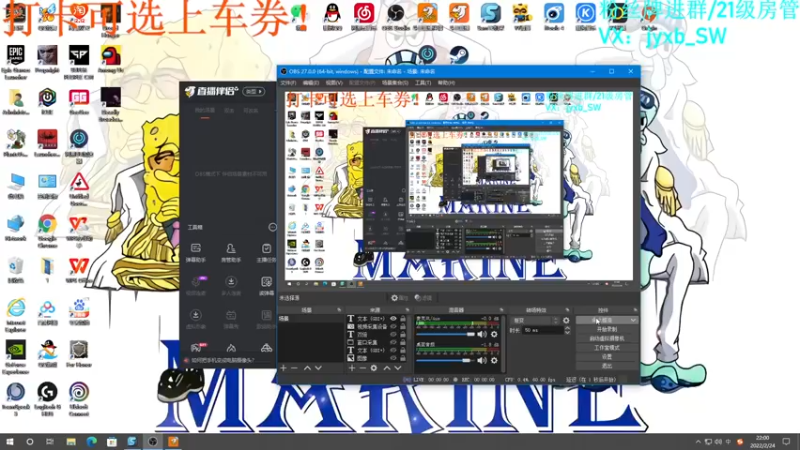Adjust the Desktop Audio volume slider
Viewport: 800px width, 450px height.
tap(445, 361)
